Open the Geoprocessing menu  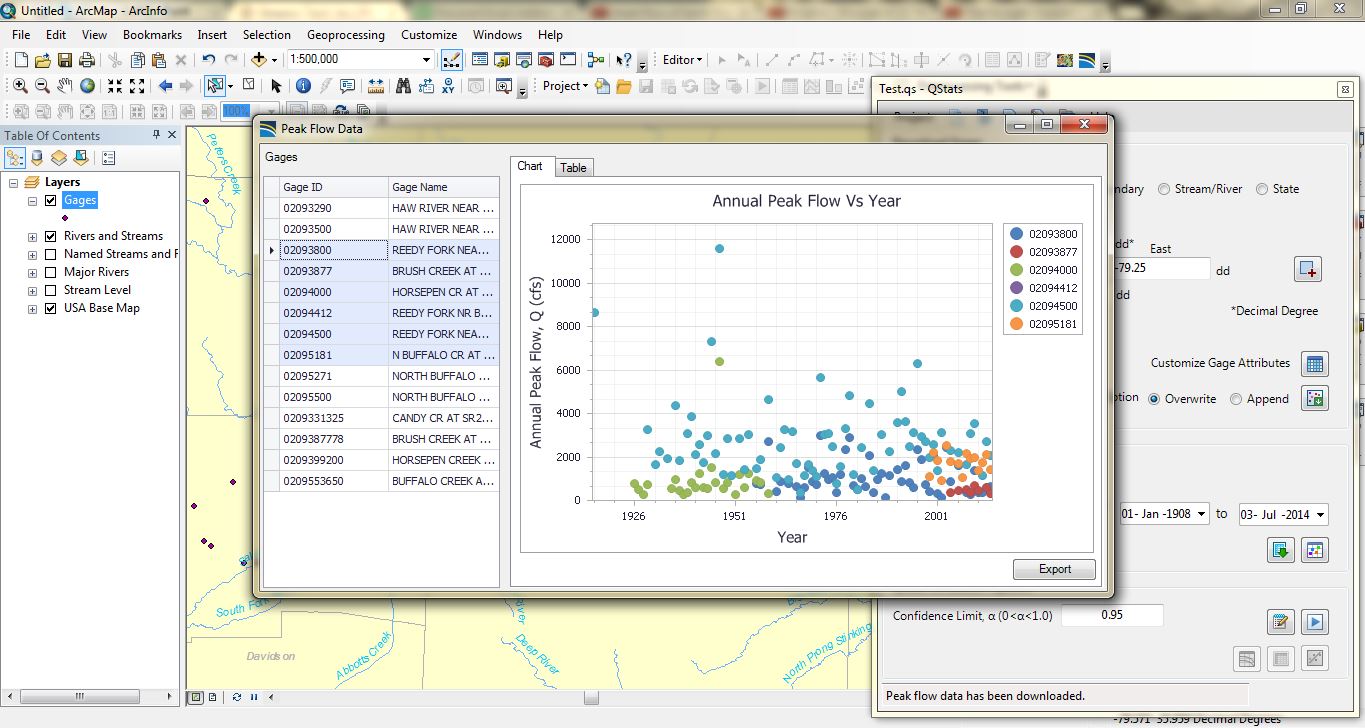(x=345, y=34)
